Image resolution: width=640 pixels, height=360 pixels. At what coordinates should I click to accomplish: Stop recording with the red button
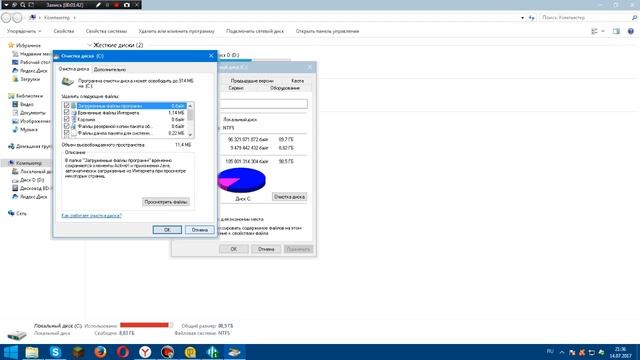tap(117, 5)
